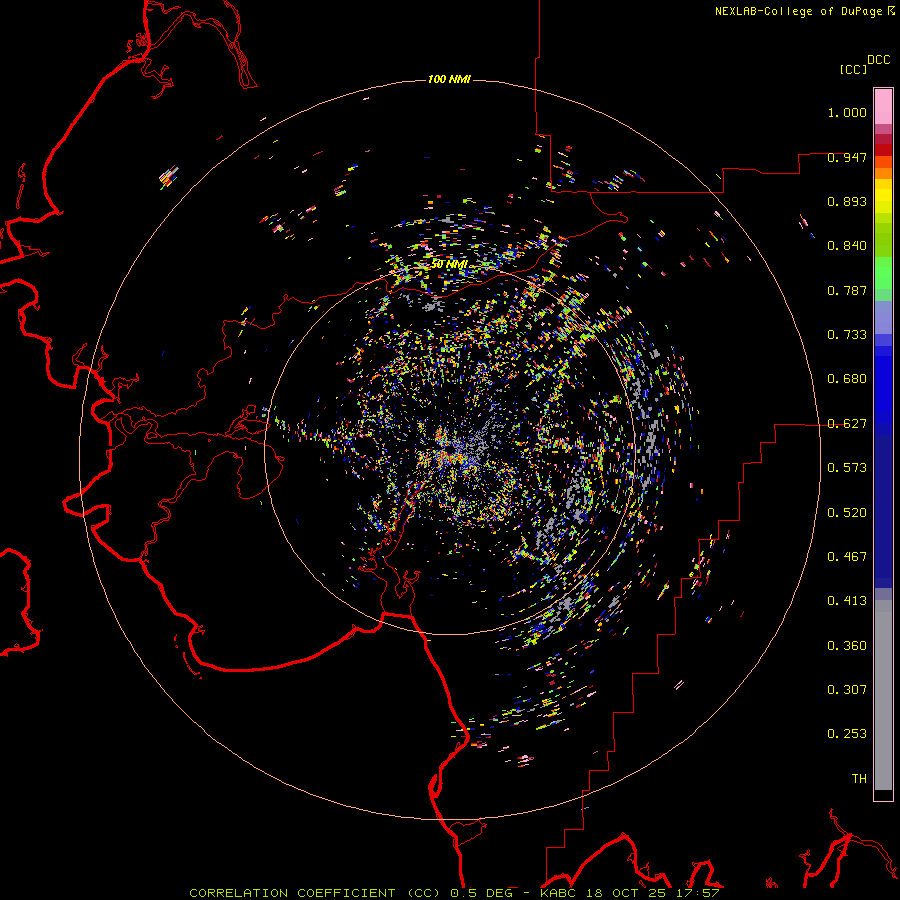
Task: Select the 0.467 scale value
Action: (847, 557)
